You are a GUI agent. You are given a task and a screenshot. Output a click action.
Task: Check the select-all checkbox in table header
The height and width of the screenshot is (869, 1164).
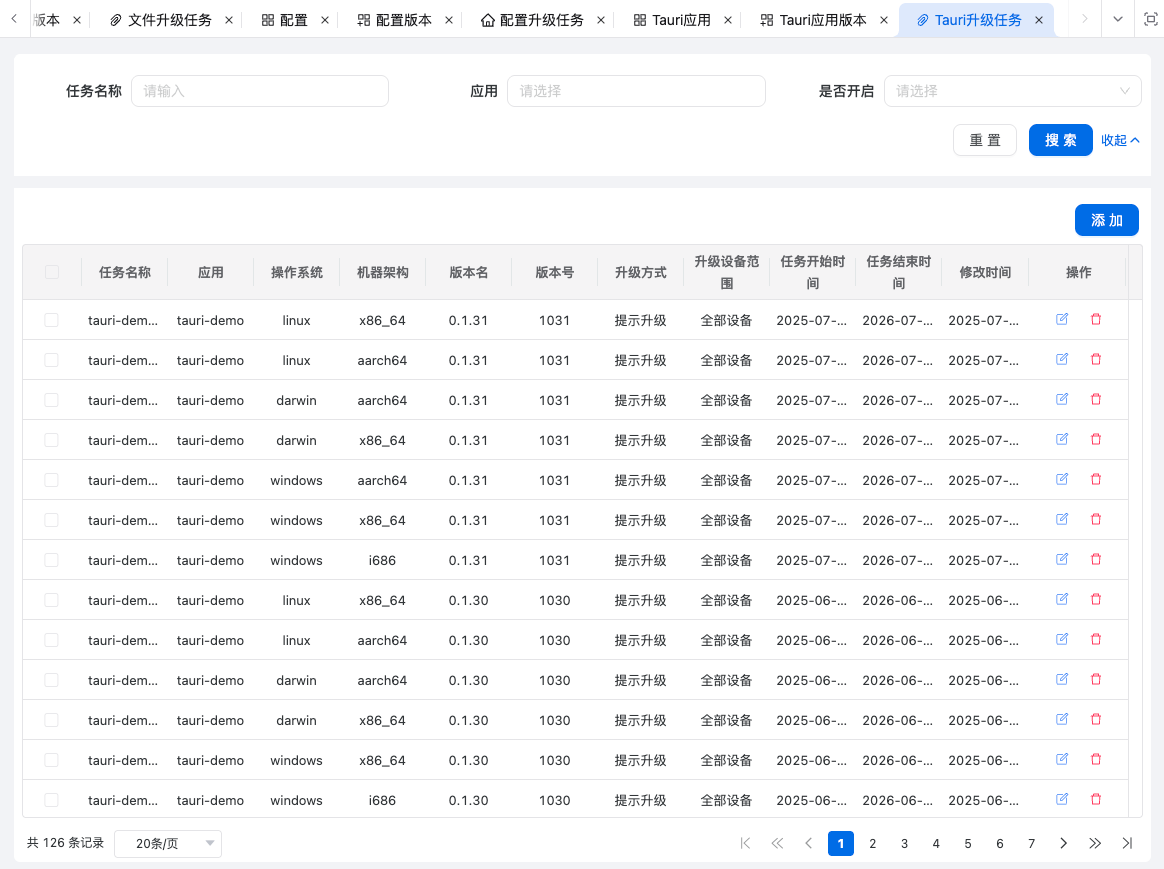pyautogui.click(x=52, y=272)
